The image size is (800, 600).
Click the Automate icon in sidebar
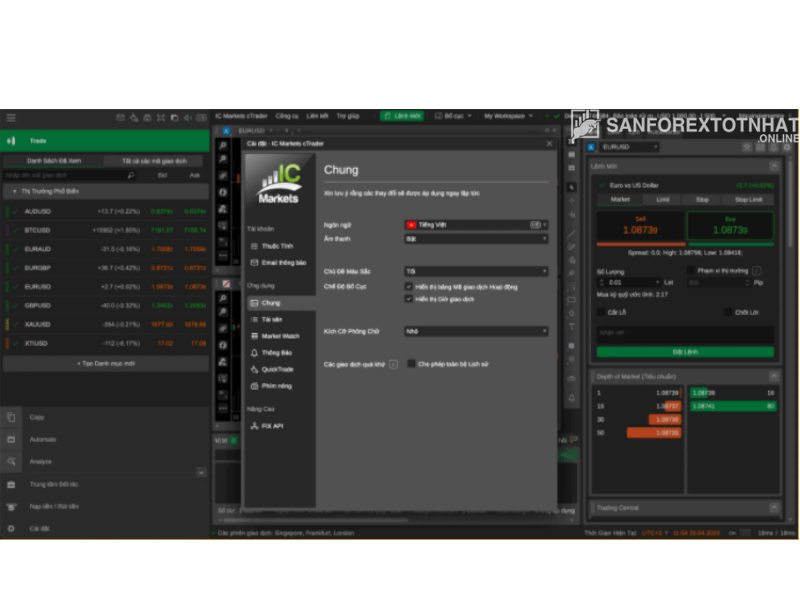pos(11,439)
